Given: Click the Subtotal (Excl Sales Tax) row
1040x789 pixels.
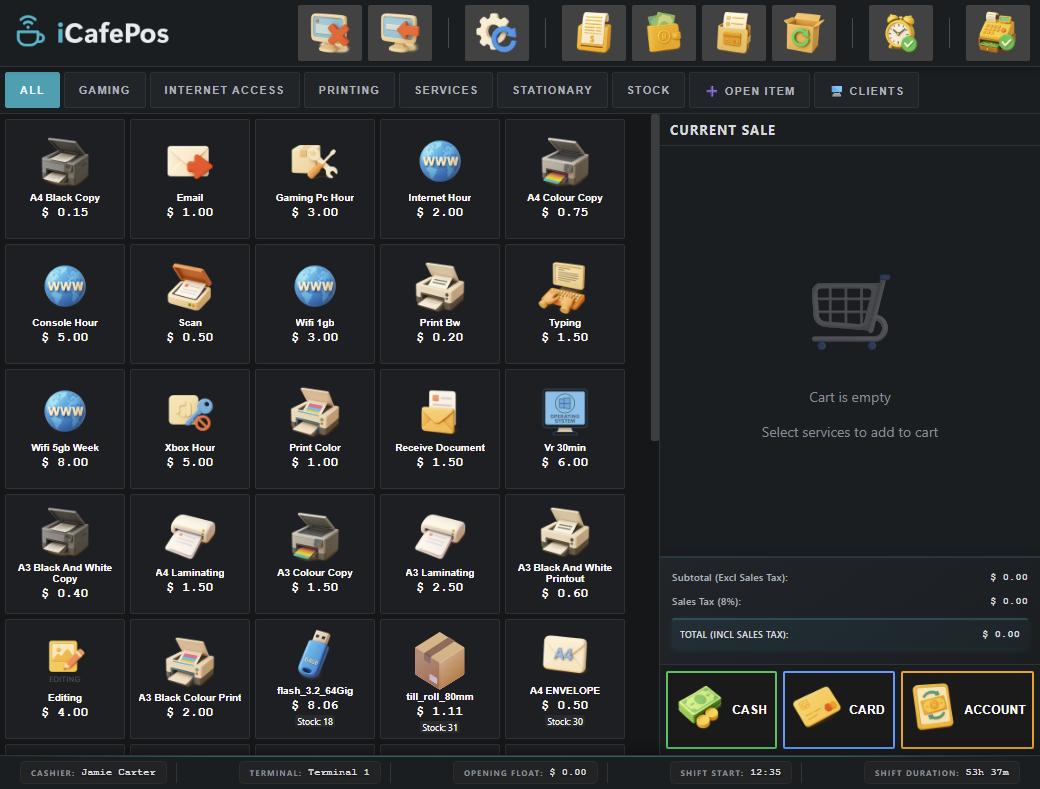Looking at the screenshot, I should click(850, 577).
